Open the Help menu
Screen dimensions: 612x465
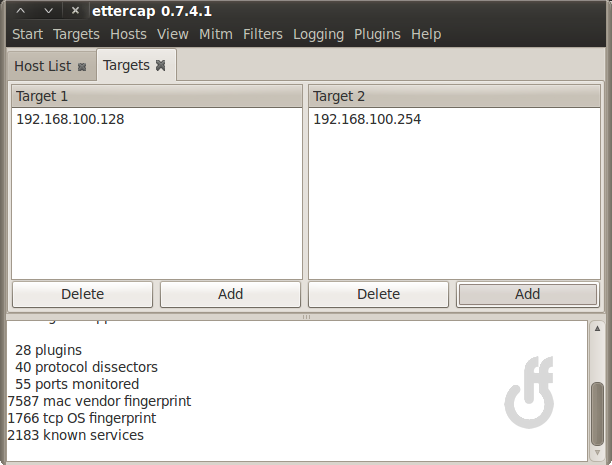click(x=426, y=34)
